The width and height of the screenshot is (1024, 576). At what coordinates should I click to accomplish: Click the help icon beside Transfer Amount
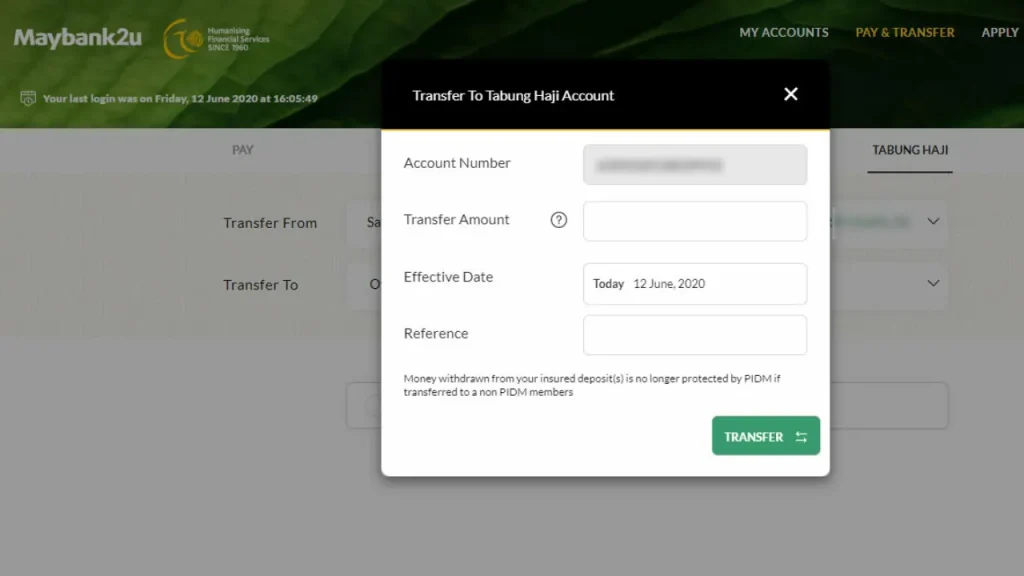tap(559, 220)
